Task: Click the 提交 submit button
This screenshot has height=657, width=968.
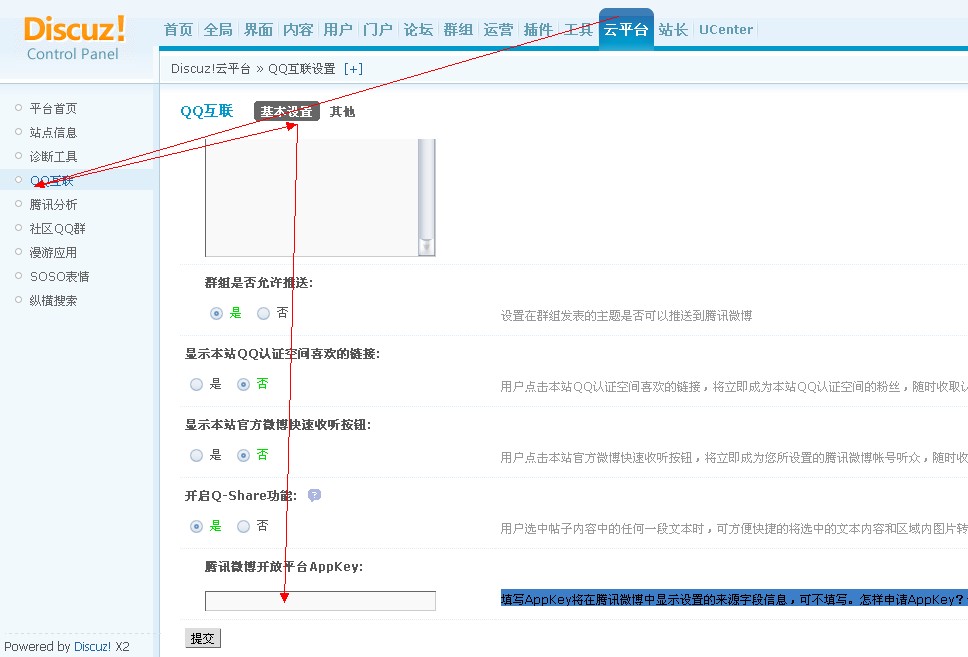Action: [202, 638]
